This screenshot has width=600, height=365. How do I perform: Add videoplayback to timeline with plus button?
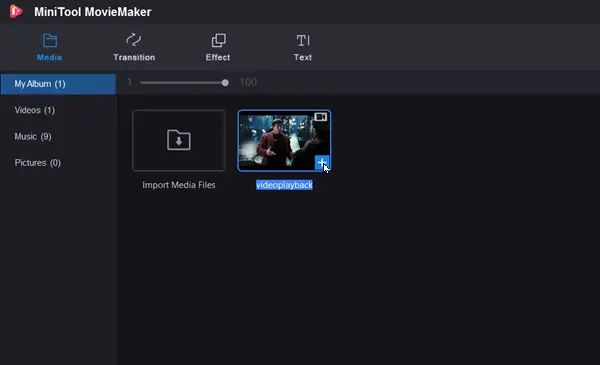click(322, 163)
